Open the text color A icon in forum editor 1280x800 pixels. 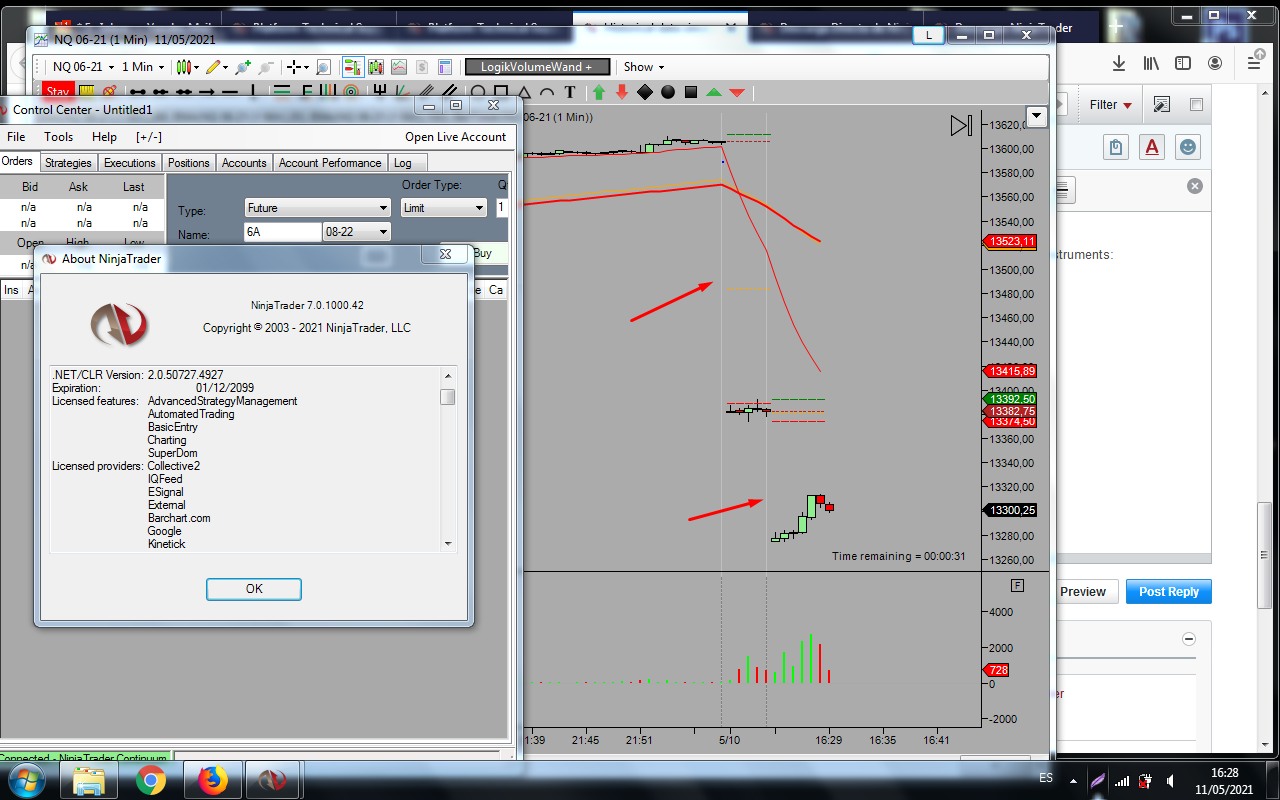pos(1152,147)
